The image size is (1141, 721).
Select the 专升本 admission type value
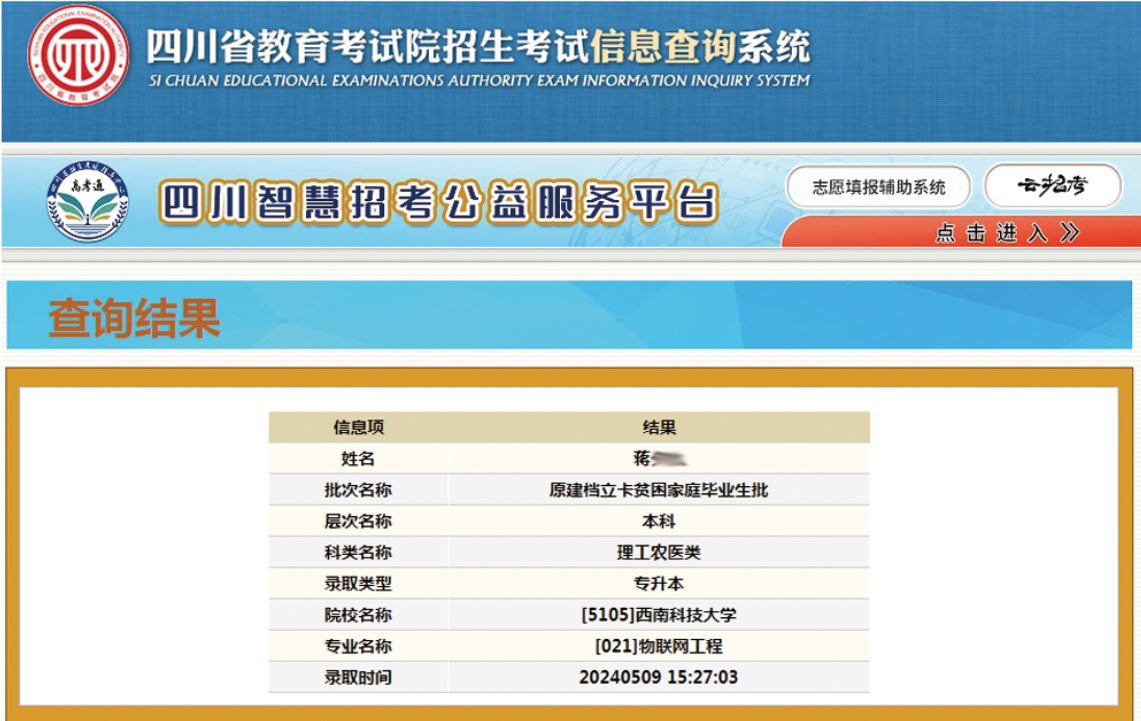(658, 583)
